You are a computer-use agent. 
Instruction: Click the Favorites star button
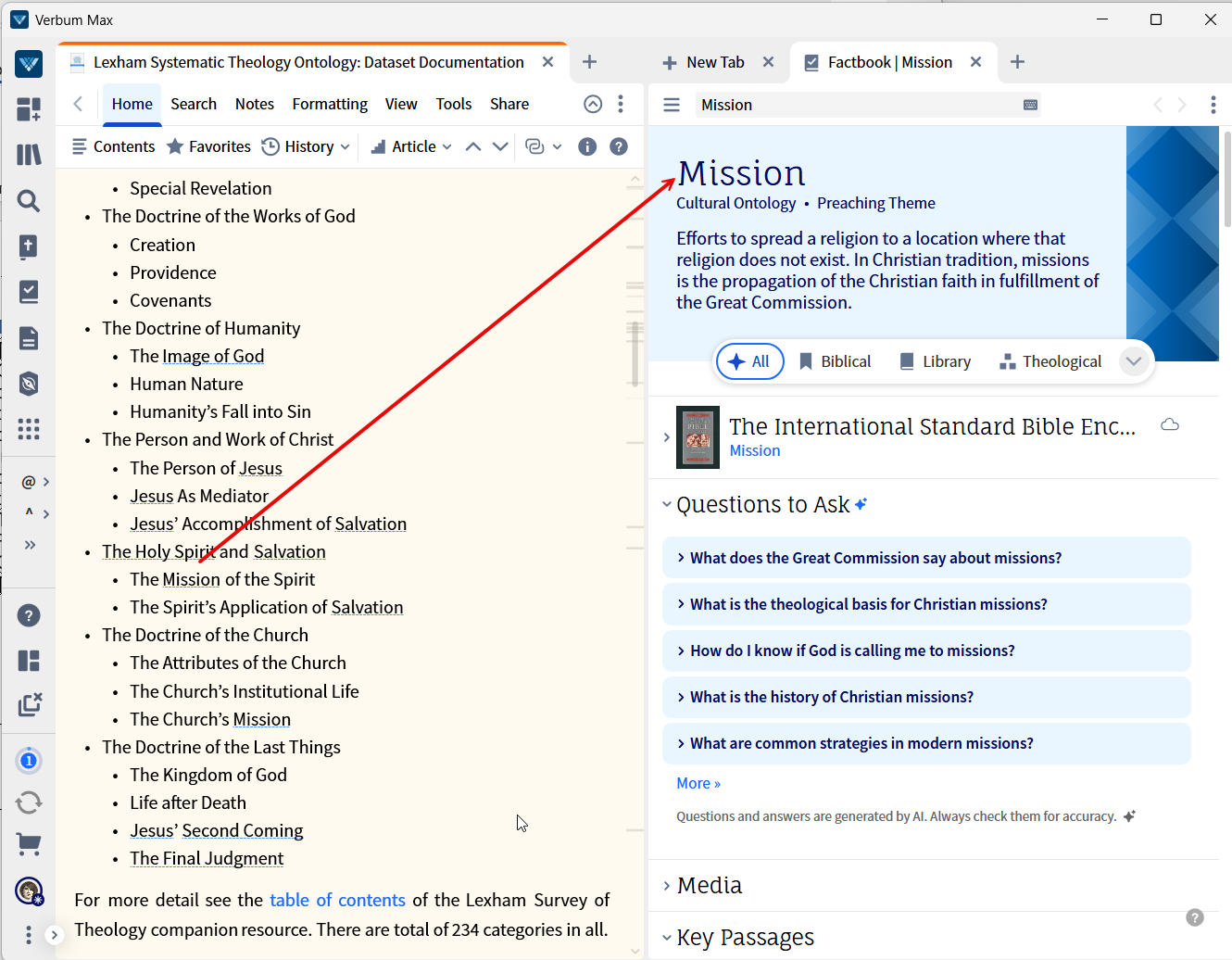tap(208, 146)
